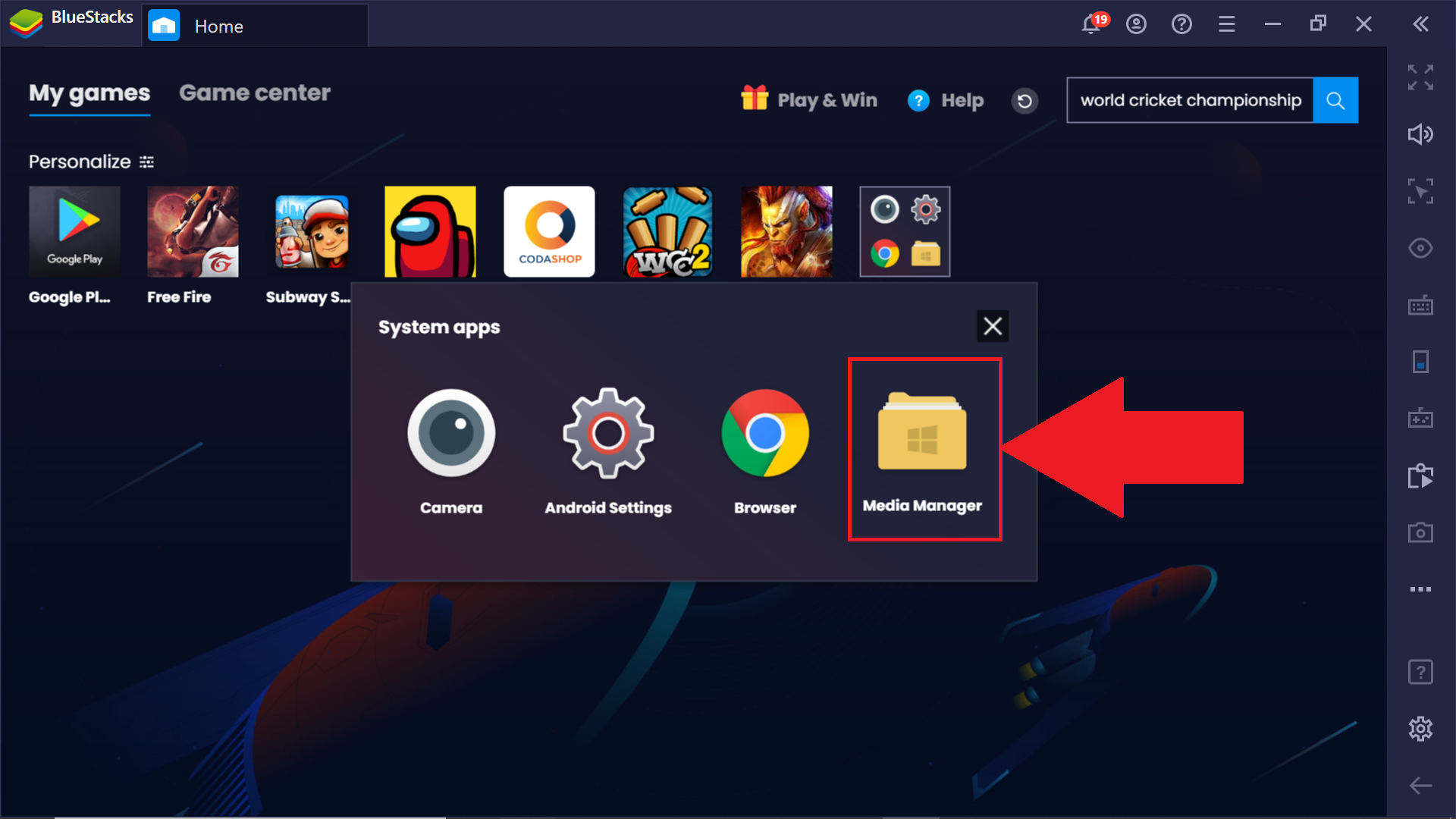Viewport: 1456px width, 819px height.
Task: Click the My Games tab
Action: (88, 92)
